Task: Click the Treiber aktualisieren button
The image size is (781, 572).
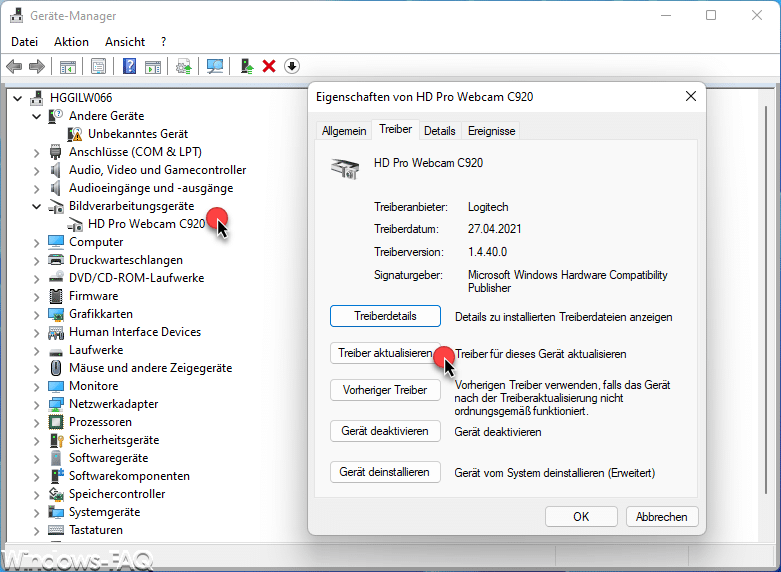Action: pos(385,353)
